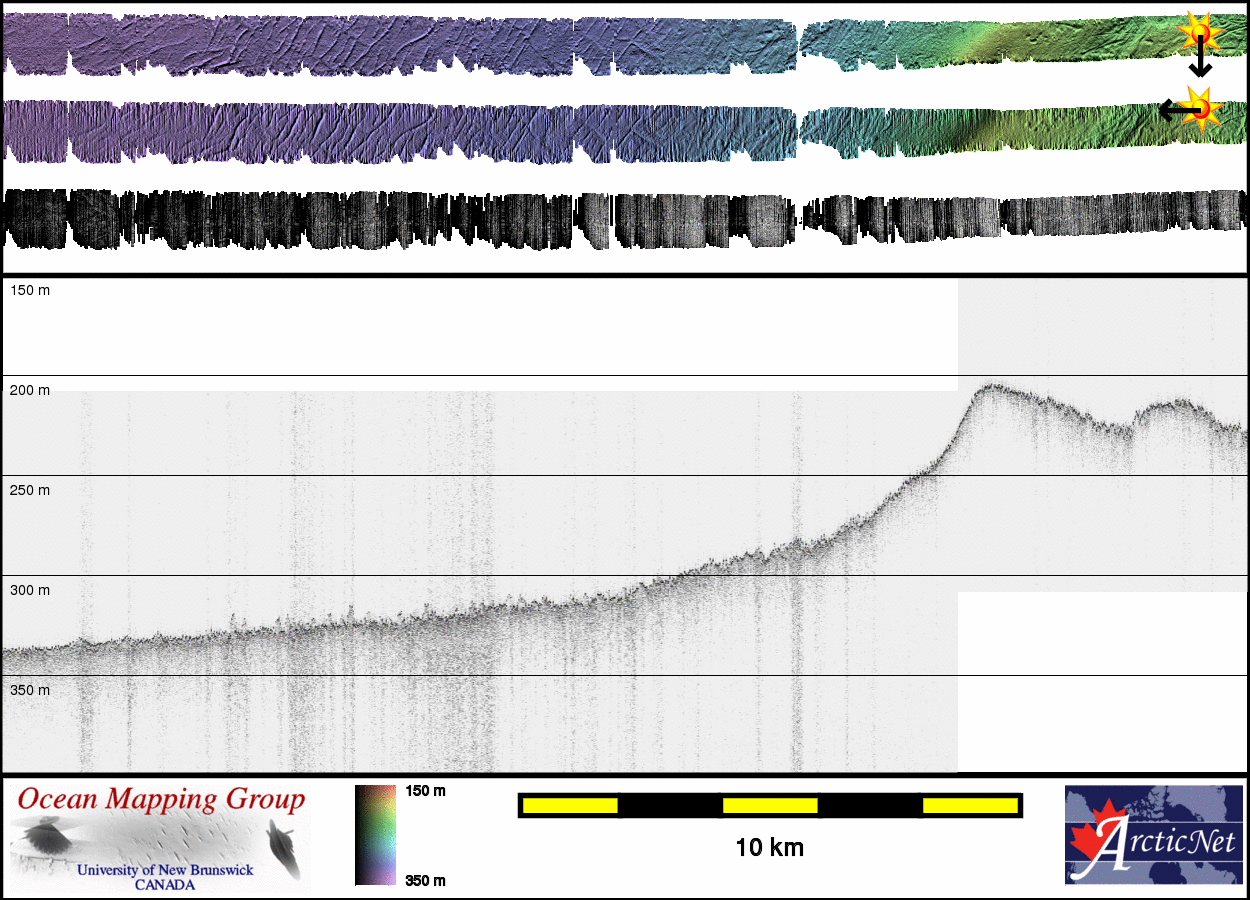Image resolution: width=1250 pixels, height=900 pixels.
Task: Click the leftmost yellow scale bar segment
Action: tap(570, 805)
